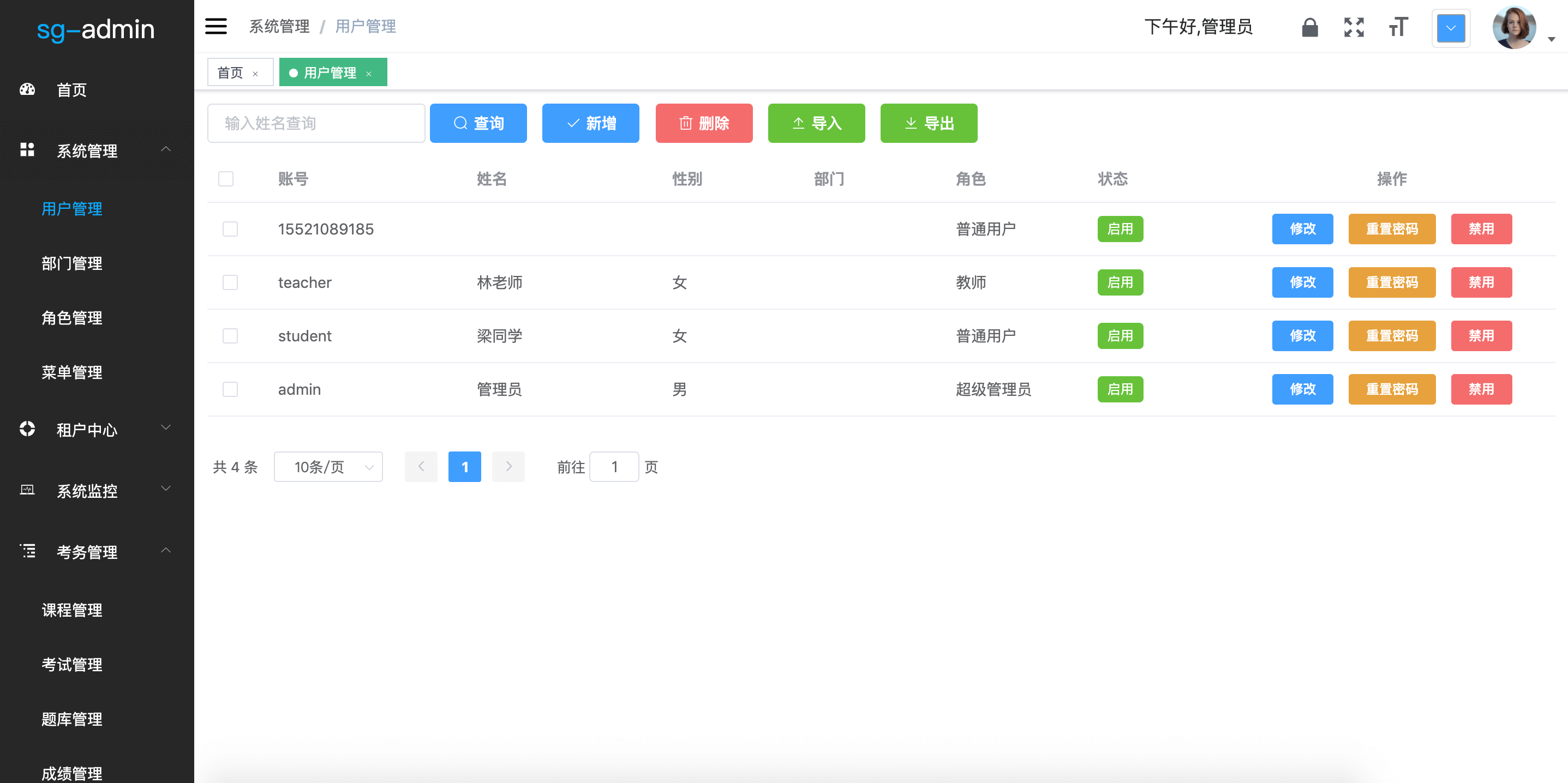The image size is (1568, 783).
Task: Open the blue theme color picker
Action: (x=1451, y=28)
